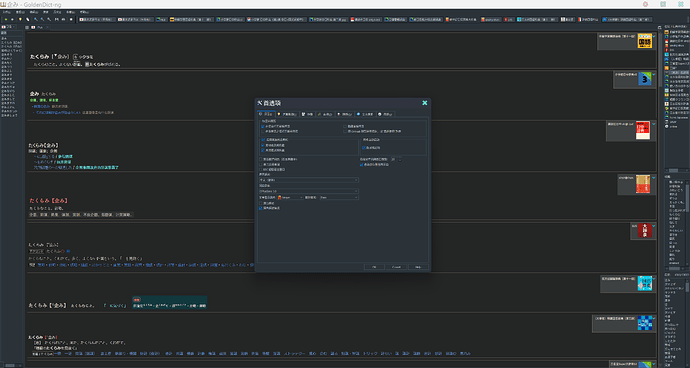Open the interface language dropdown in Preferences
690x368 pixels.
click(x=308, y=180)
